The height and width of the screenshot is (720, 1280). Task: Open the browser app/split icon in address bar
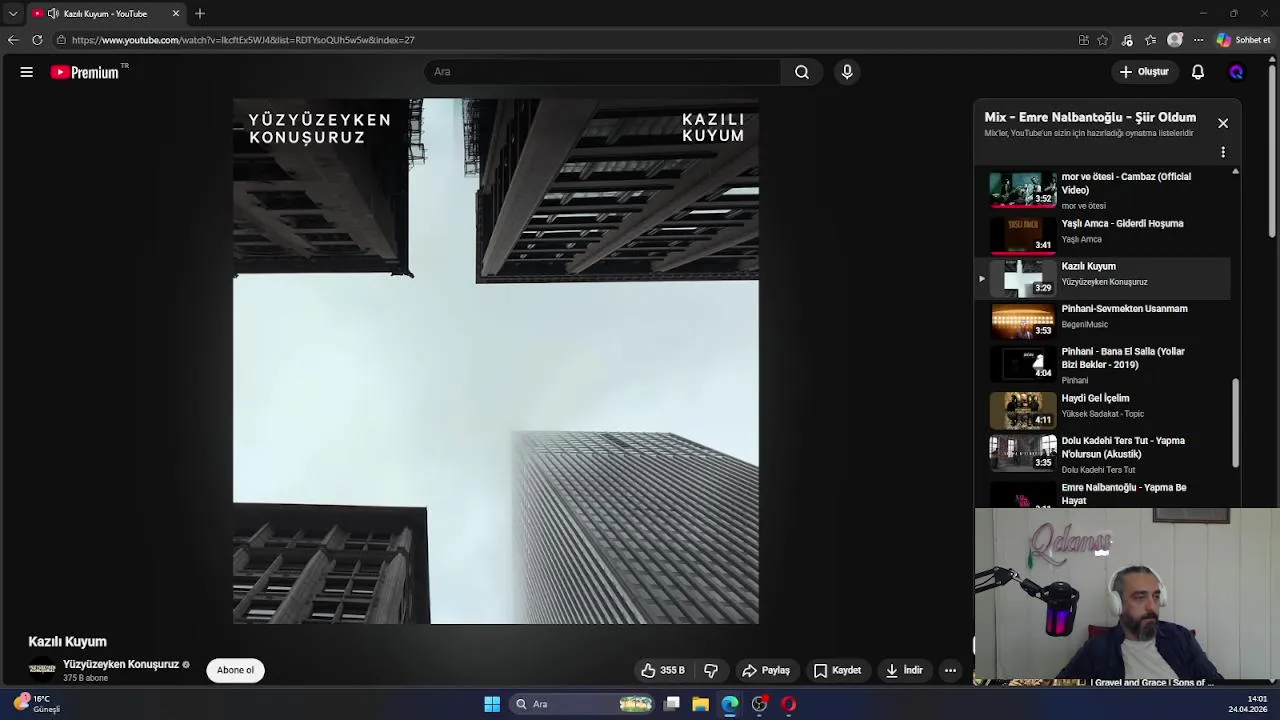click(x=1083, y=40)
